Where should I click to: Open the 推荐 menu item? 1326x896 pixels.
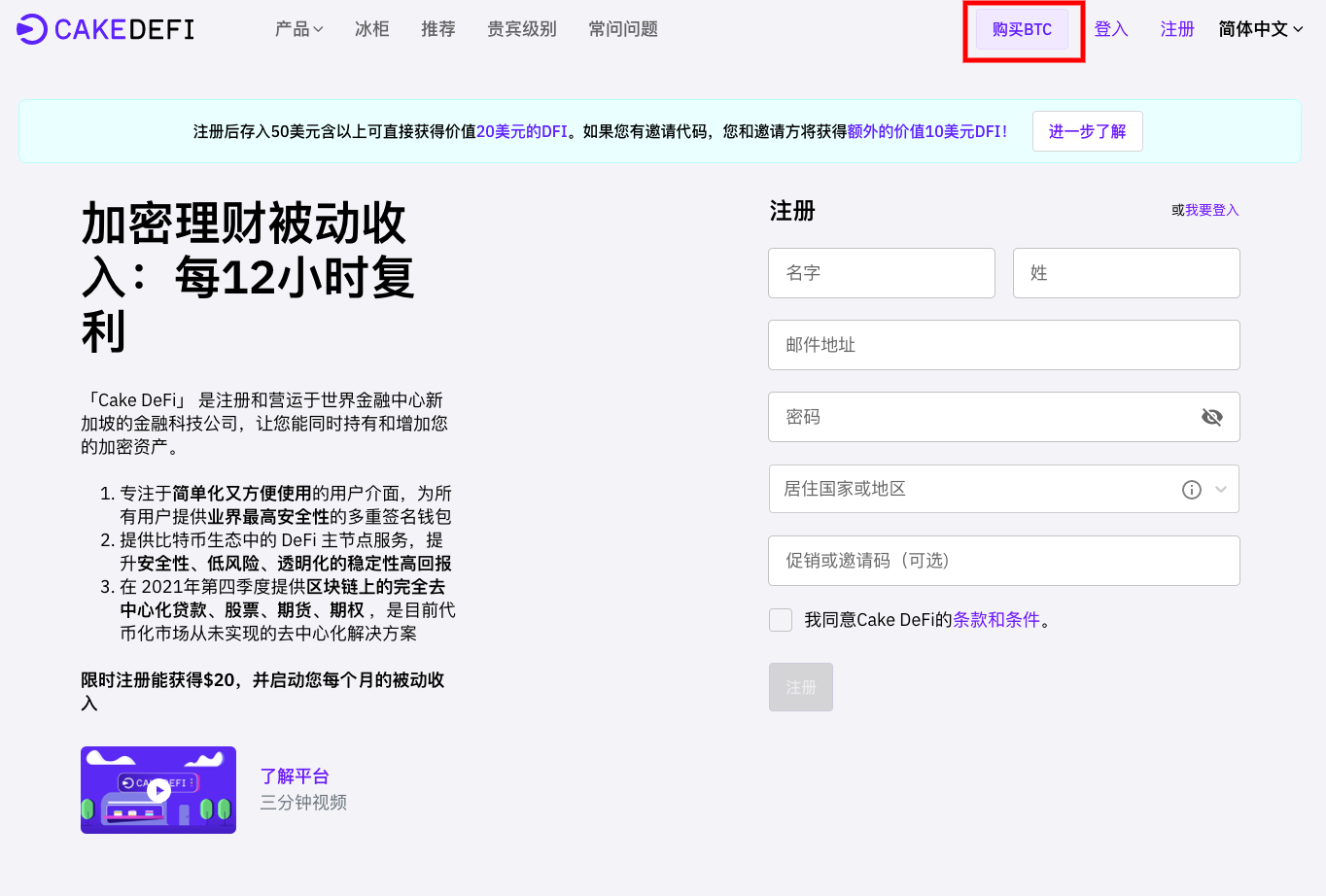coord(437,29)
